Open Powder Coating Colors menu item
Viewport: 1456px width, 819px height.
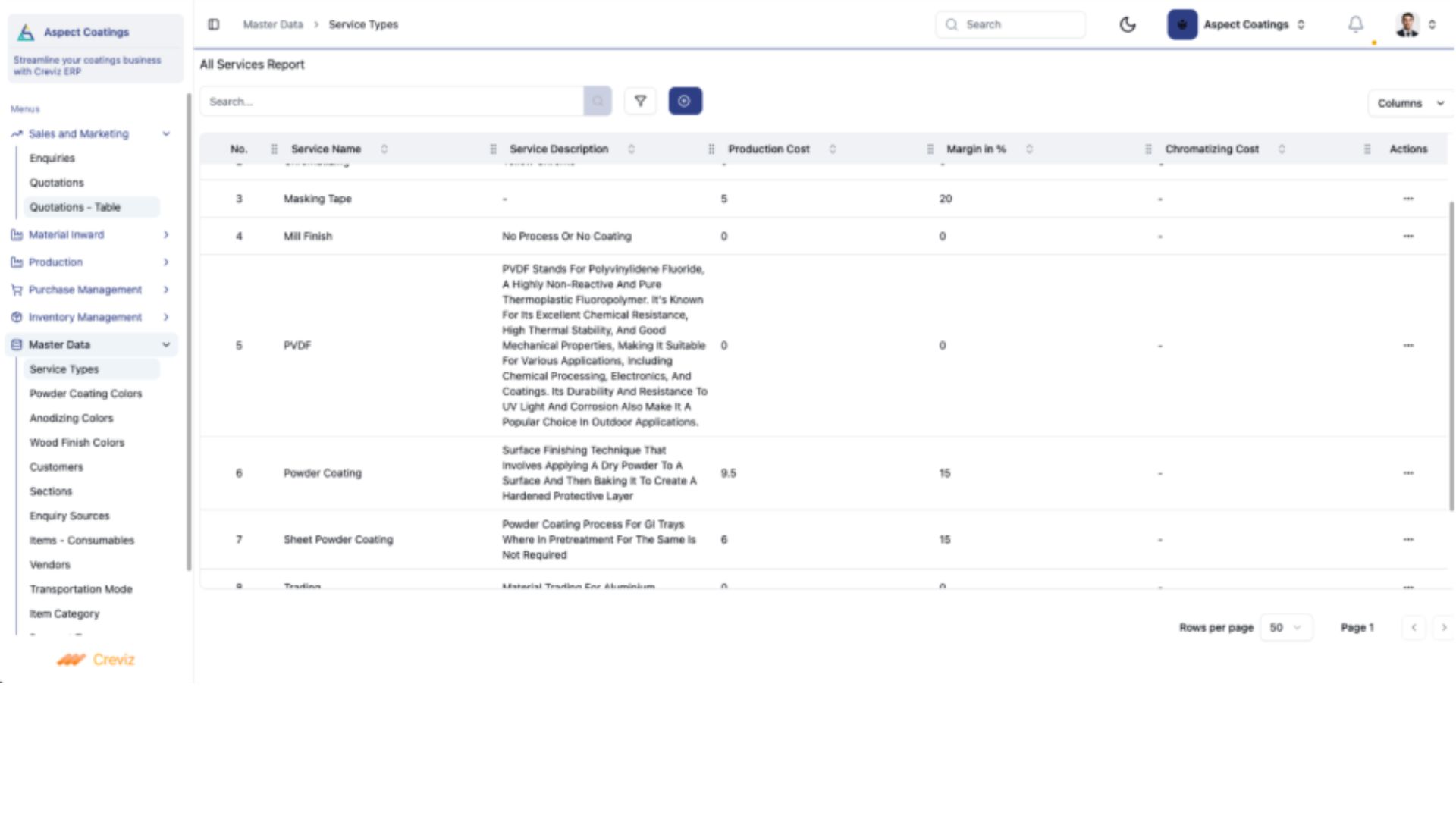(x=86, y=394)
